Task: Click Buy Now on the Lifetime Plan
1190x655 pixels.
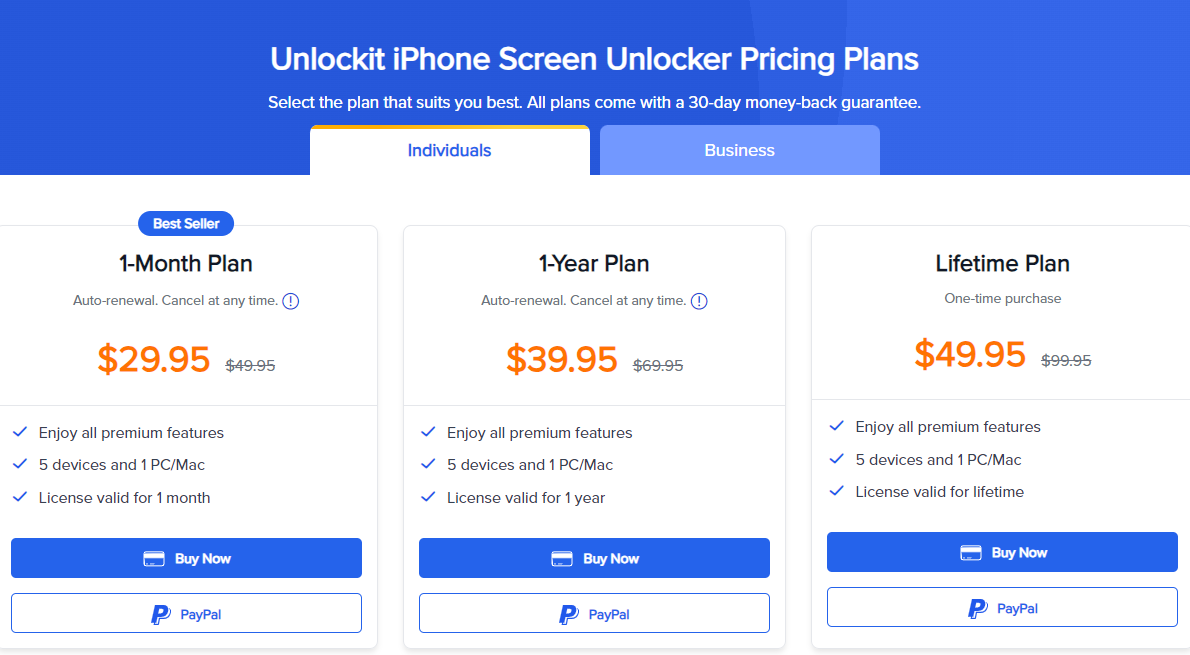Action: click(1002, 552)
